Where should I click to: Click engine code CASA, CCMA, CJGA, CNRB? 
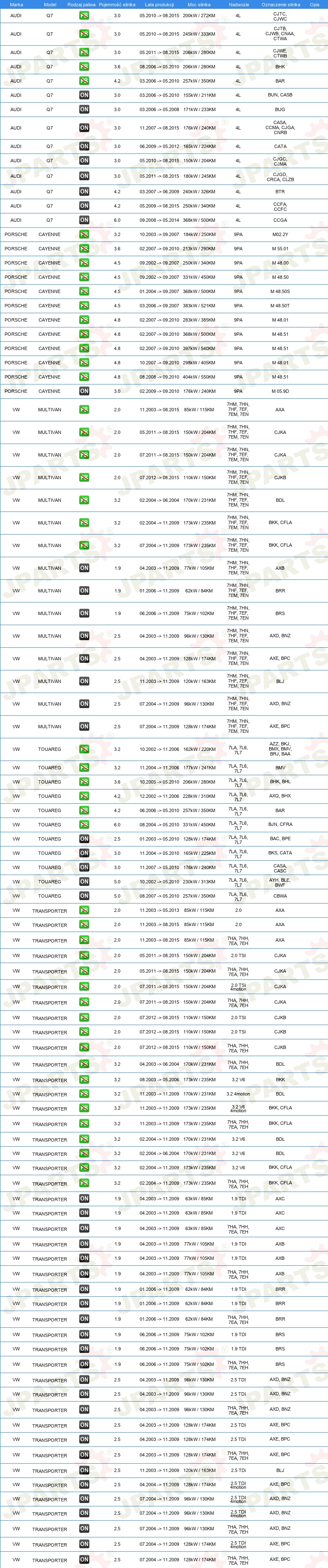280,128
